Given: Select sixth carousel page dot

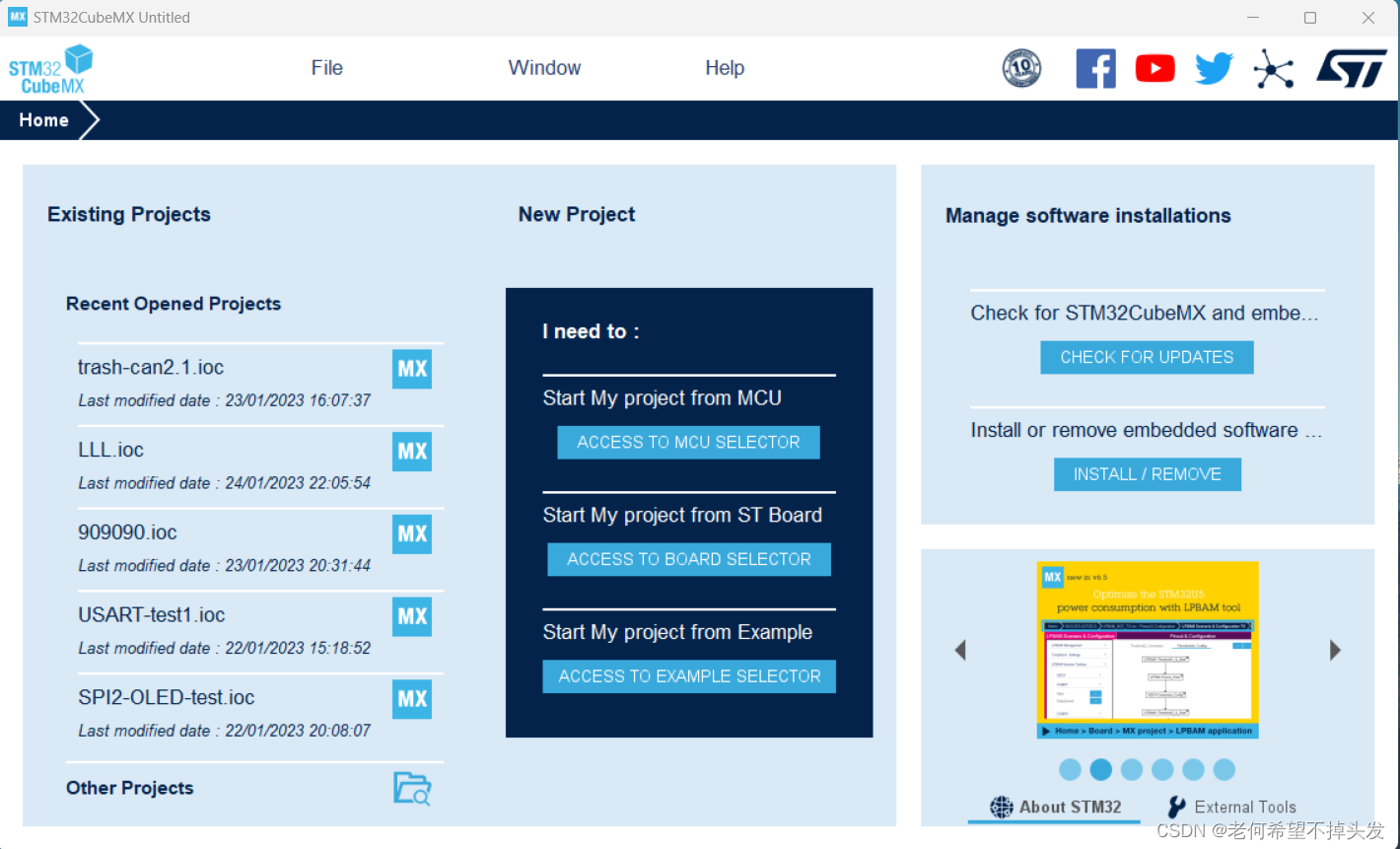Looking at the screenshot, I should 1224,769.
